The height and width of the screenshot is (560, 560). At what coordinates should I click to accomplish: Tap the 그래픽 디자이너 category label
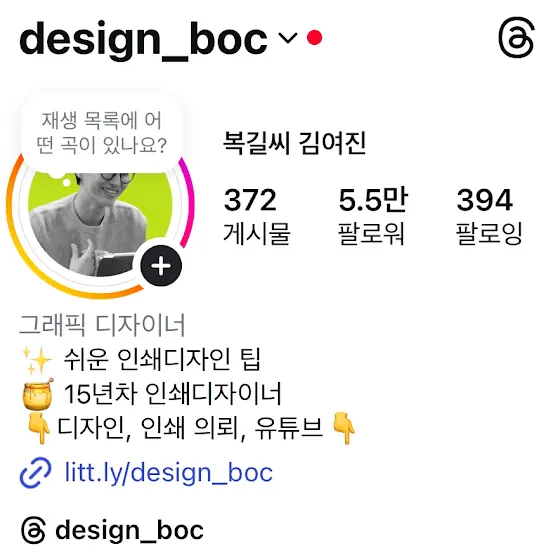pos(102,325)
